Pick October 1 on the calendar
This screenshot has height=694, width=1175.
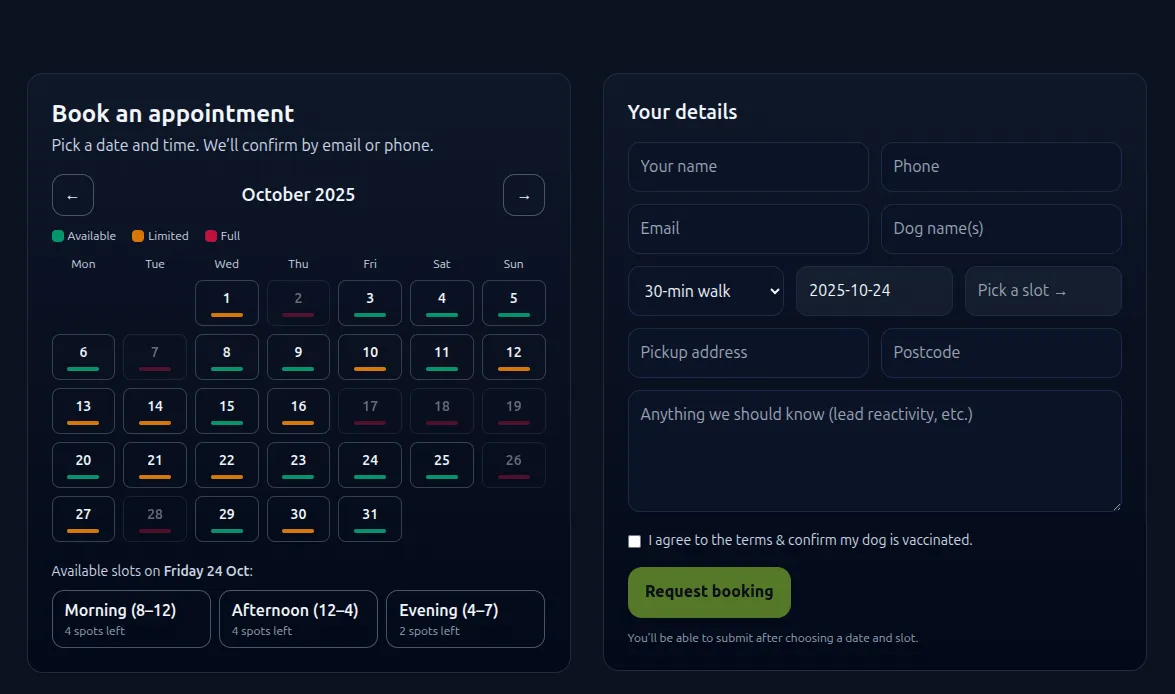227,303
